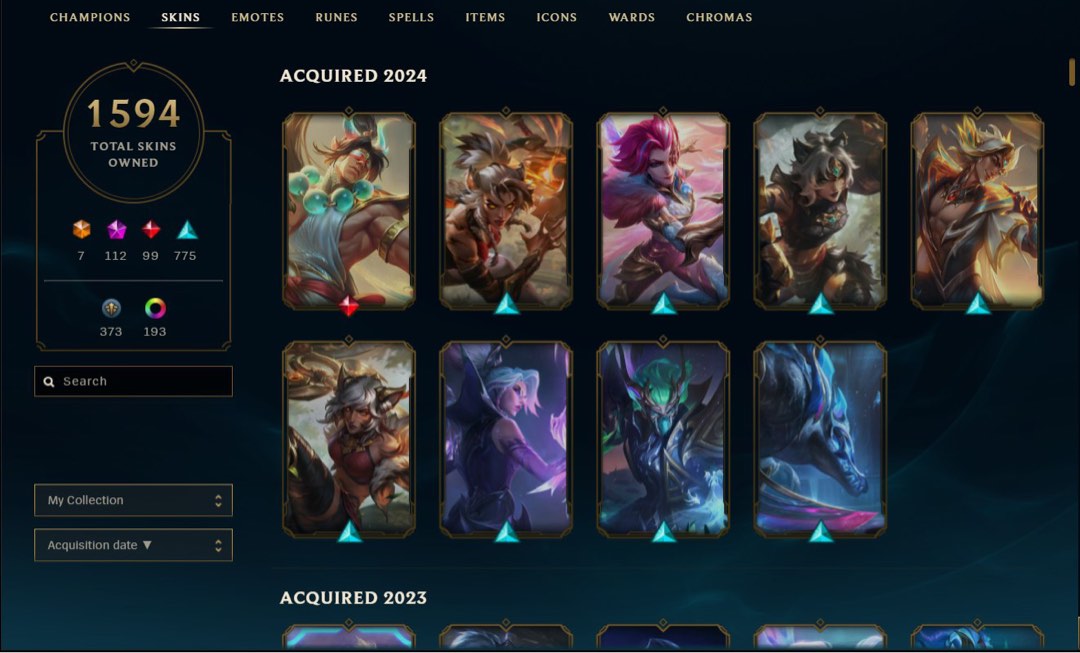Open the My Collection dropdown
The height and width of the screenshot is (653, 1080).
(133, 500)
